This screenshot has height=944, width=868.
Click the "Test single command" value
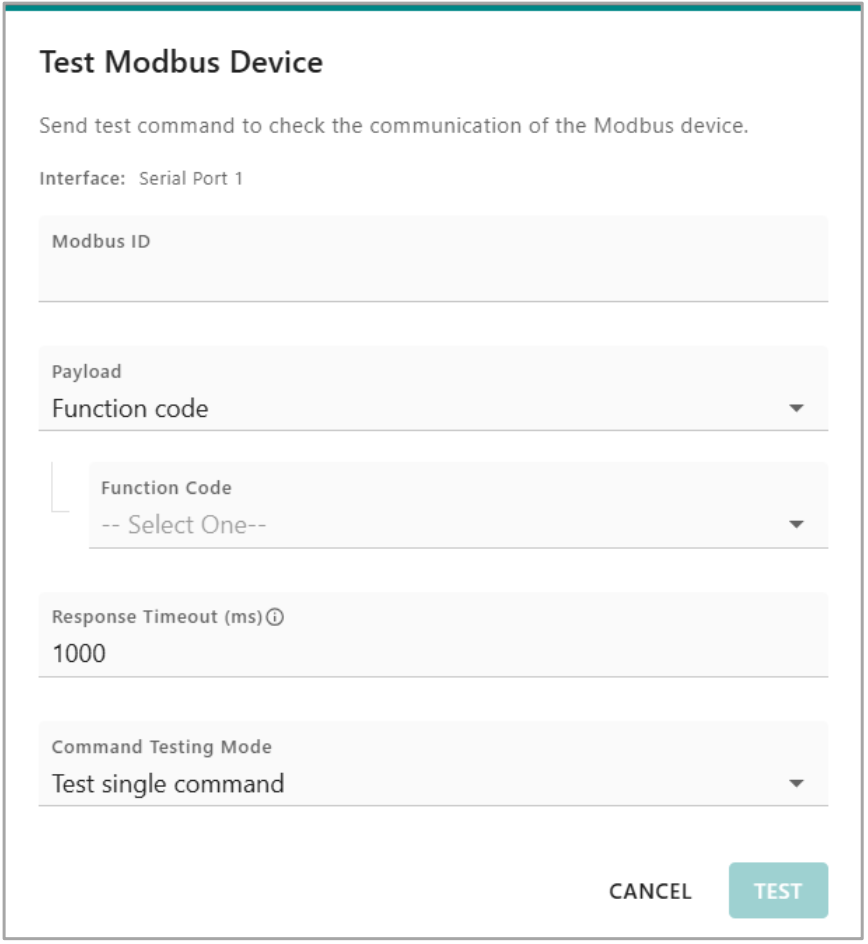[168, 784]
